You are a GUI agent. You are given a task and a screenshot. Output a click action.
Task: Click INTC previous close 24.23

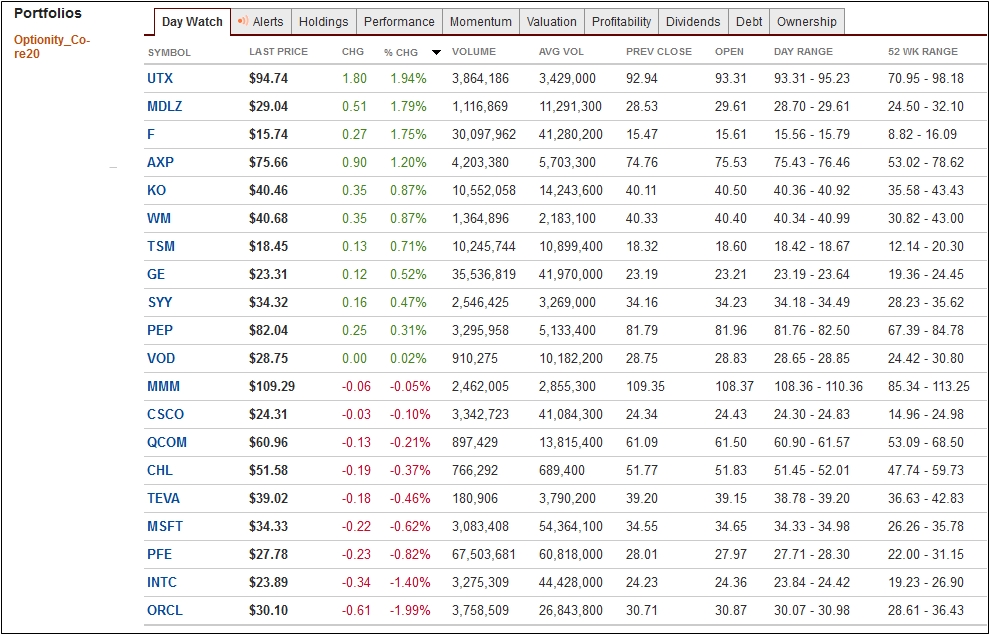coord(642,583)
